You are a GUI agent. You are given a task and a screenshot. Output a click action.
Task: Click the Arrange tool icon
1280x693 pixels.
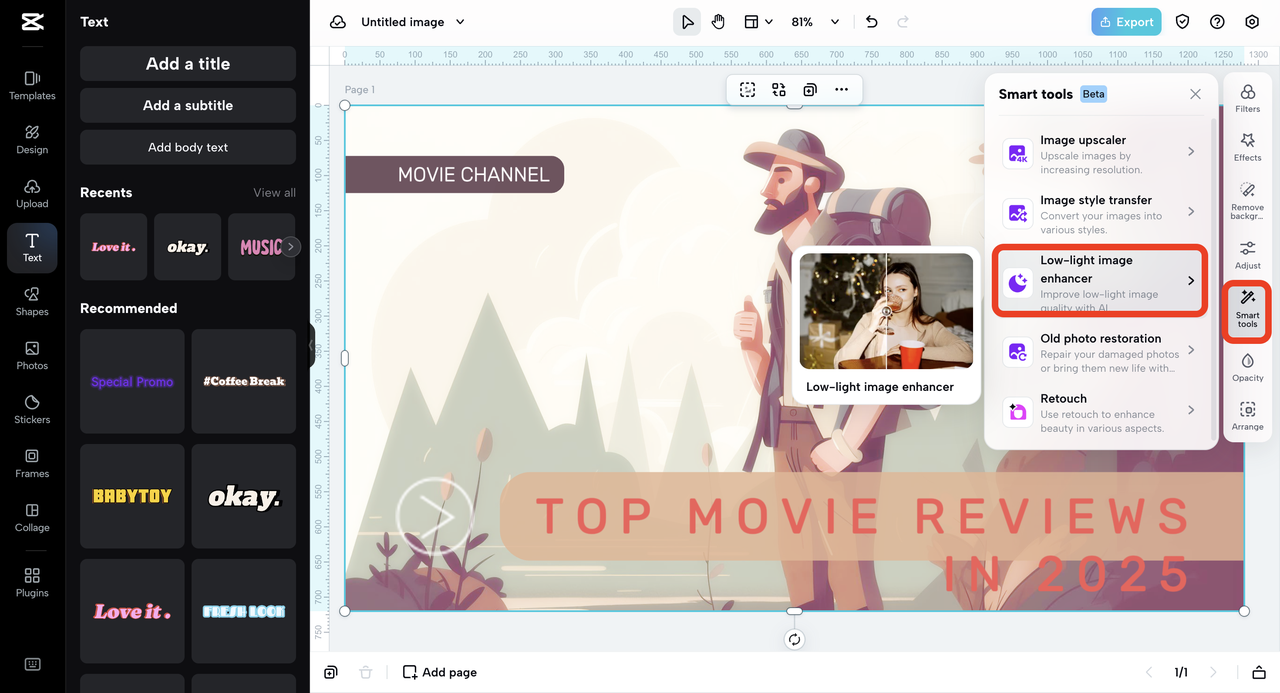1247,415
